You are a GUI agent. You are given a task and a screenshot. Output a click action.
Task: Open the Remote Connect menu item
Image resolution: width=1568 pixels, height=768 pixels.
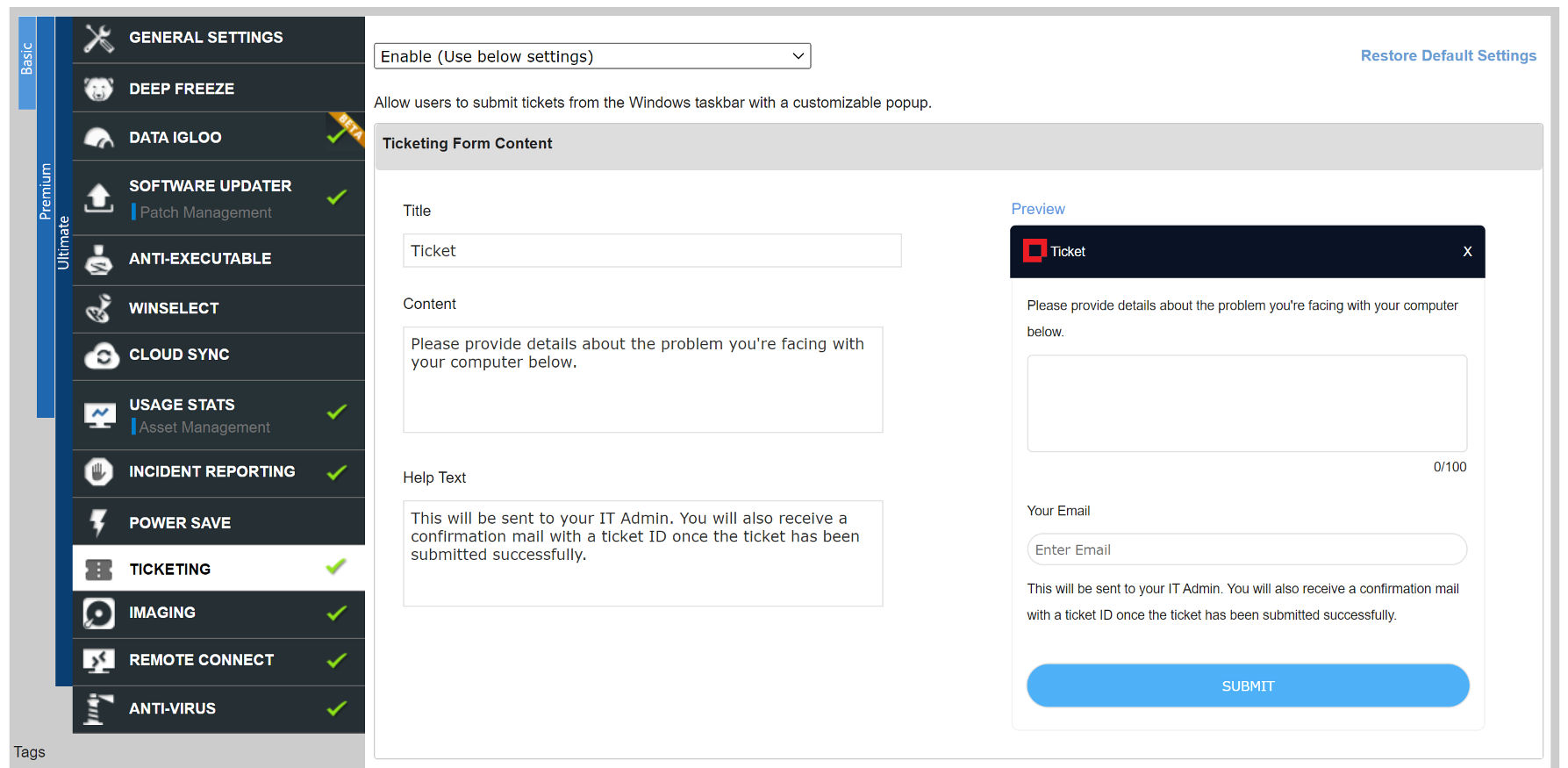(x=201, y=660)
